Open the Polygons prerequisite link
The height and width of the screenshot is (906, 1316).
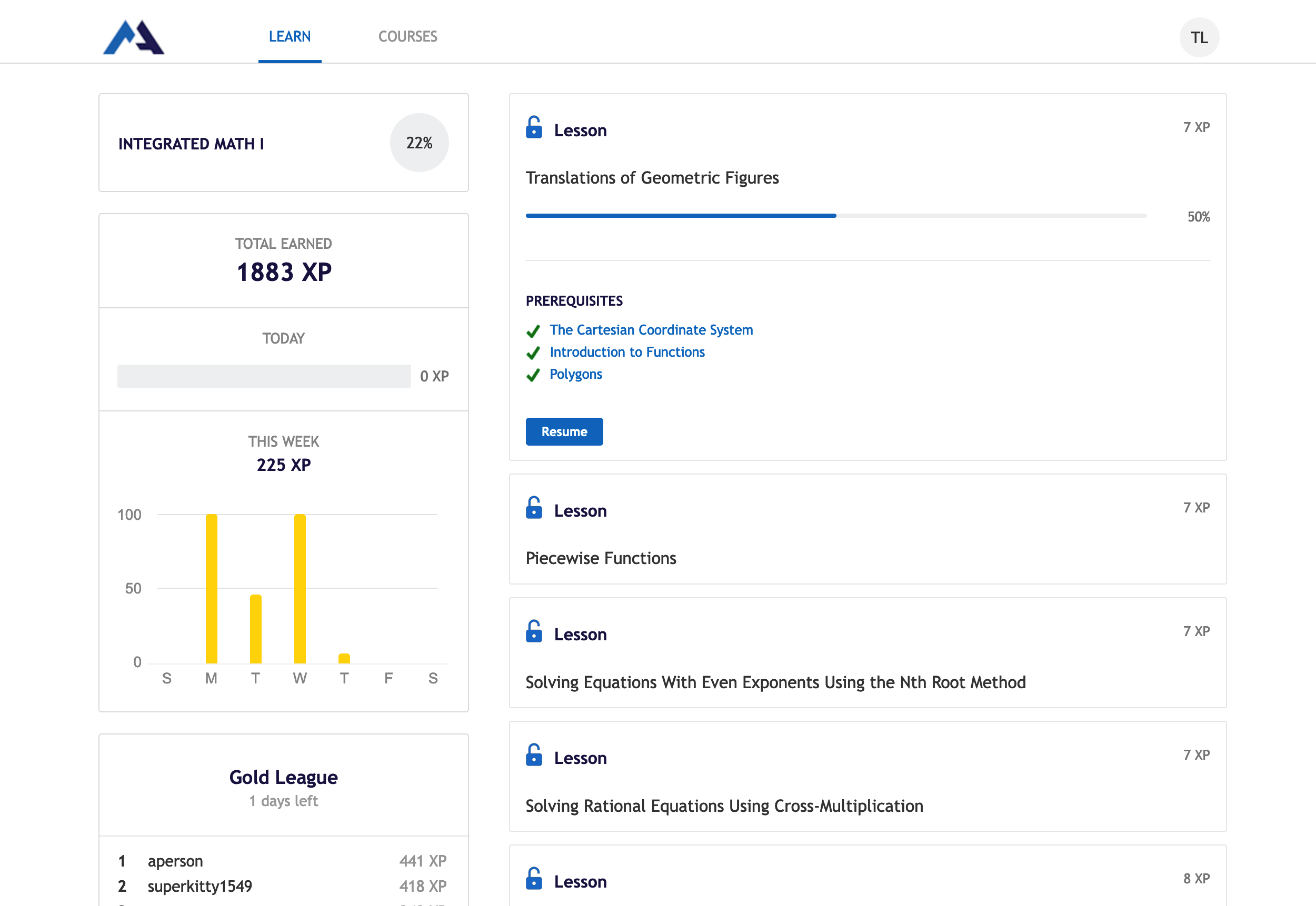point(575,374)
